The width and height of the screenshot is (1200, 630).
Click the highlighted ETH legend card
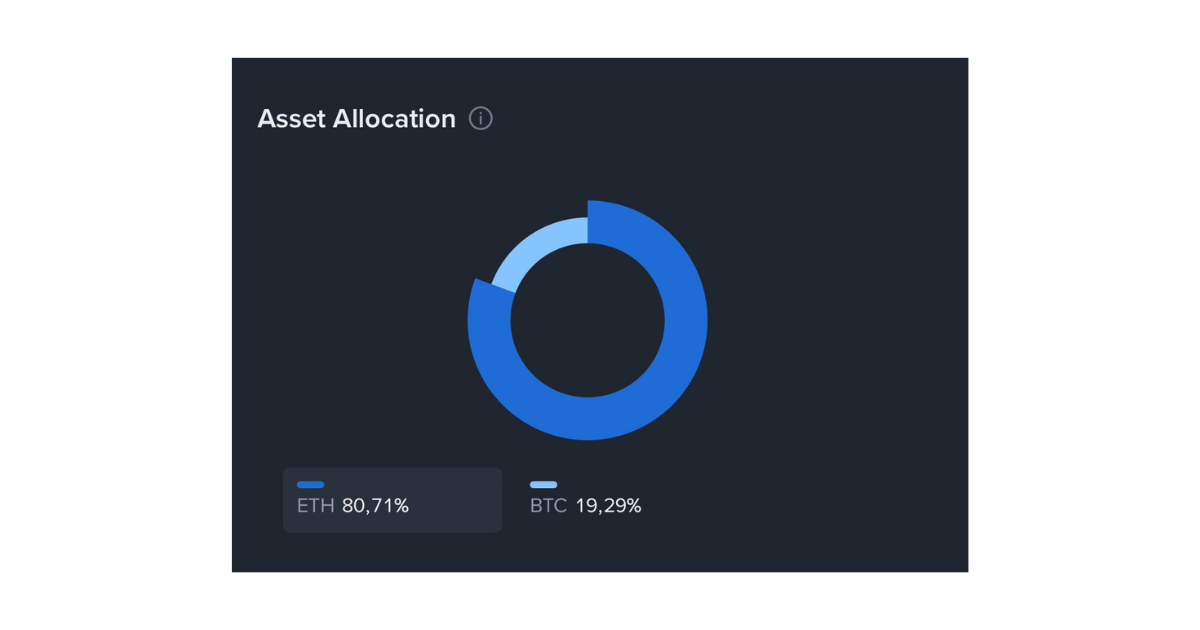click(x=392, y=500)
